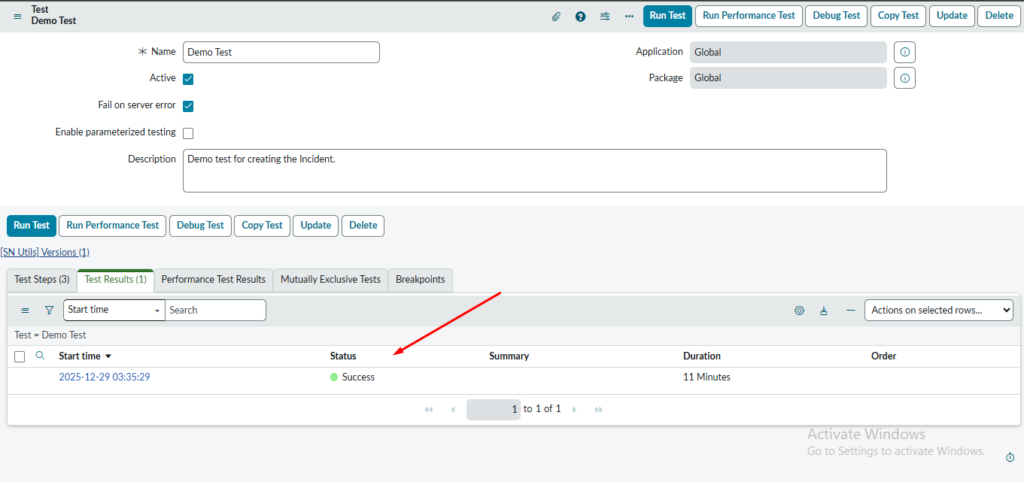Open the more options ellipsis icon
This screenshot has width=1024, height=482.
[x=629, y=16]
